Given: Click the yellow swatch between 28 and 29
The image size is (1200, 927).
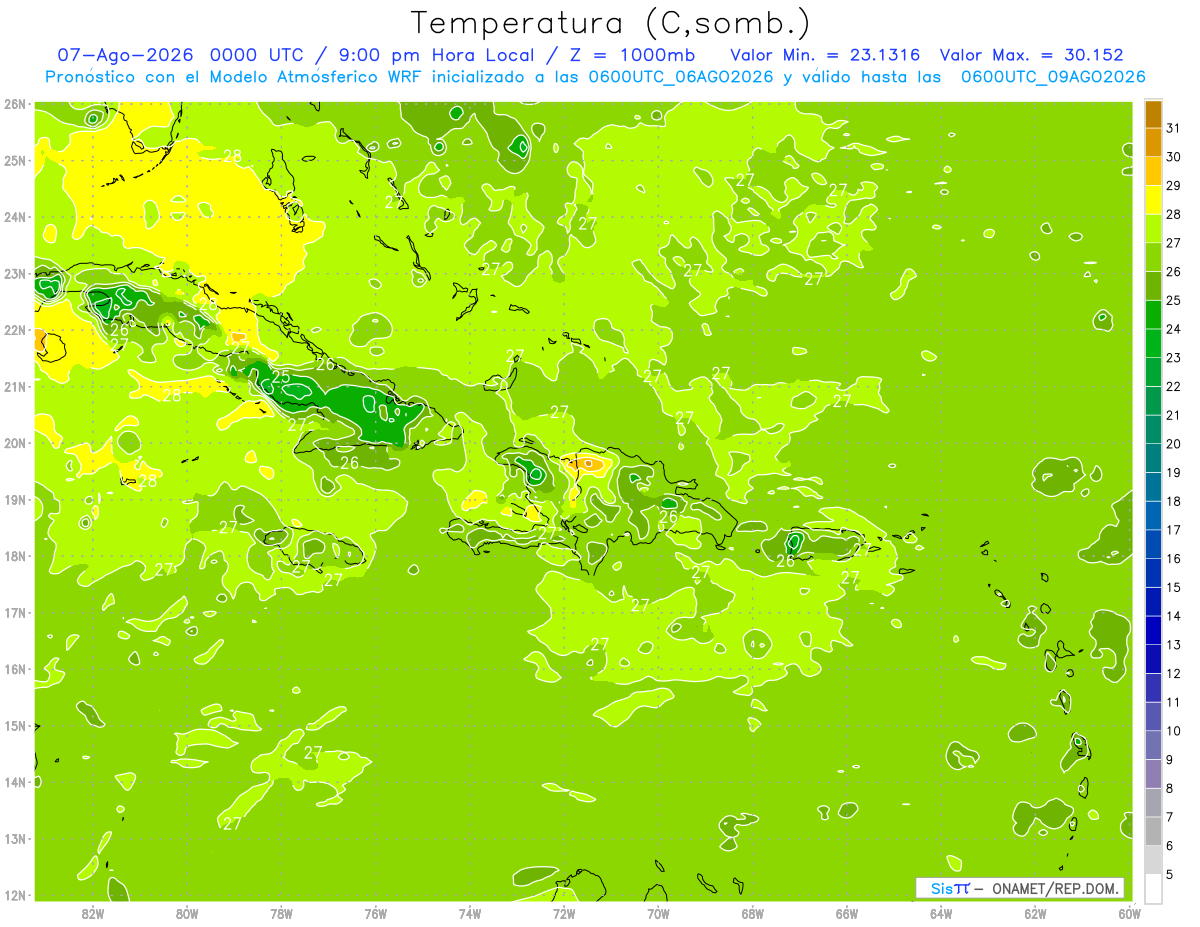Looking at the screenshot, I should [x=1153, y=200].
